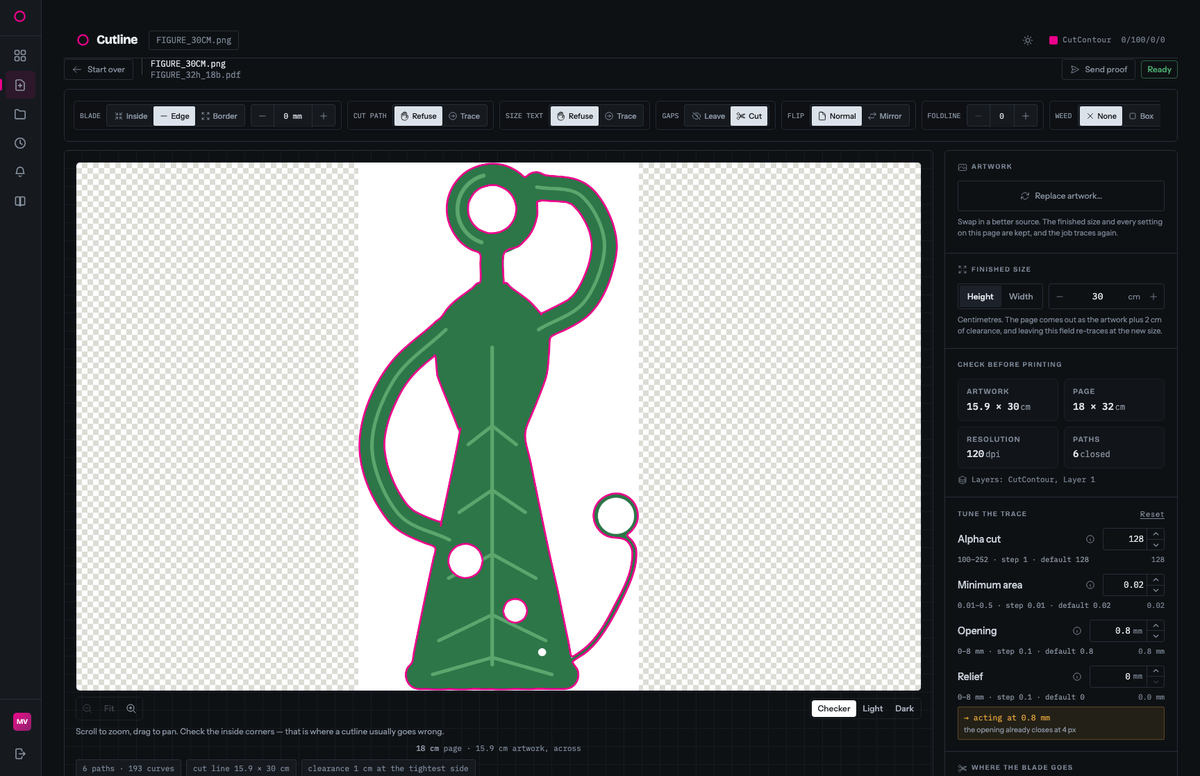The image size is (1200, 776).
Task: Click Start over button
Action: 98,69
